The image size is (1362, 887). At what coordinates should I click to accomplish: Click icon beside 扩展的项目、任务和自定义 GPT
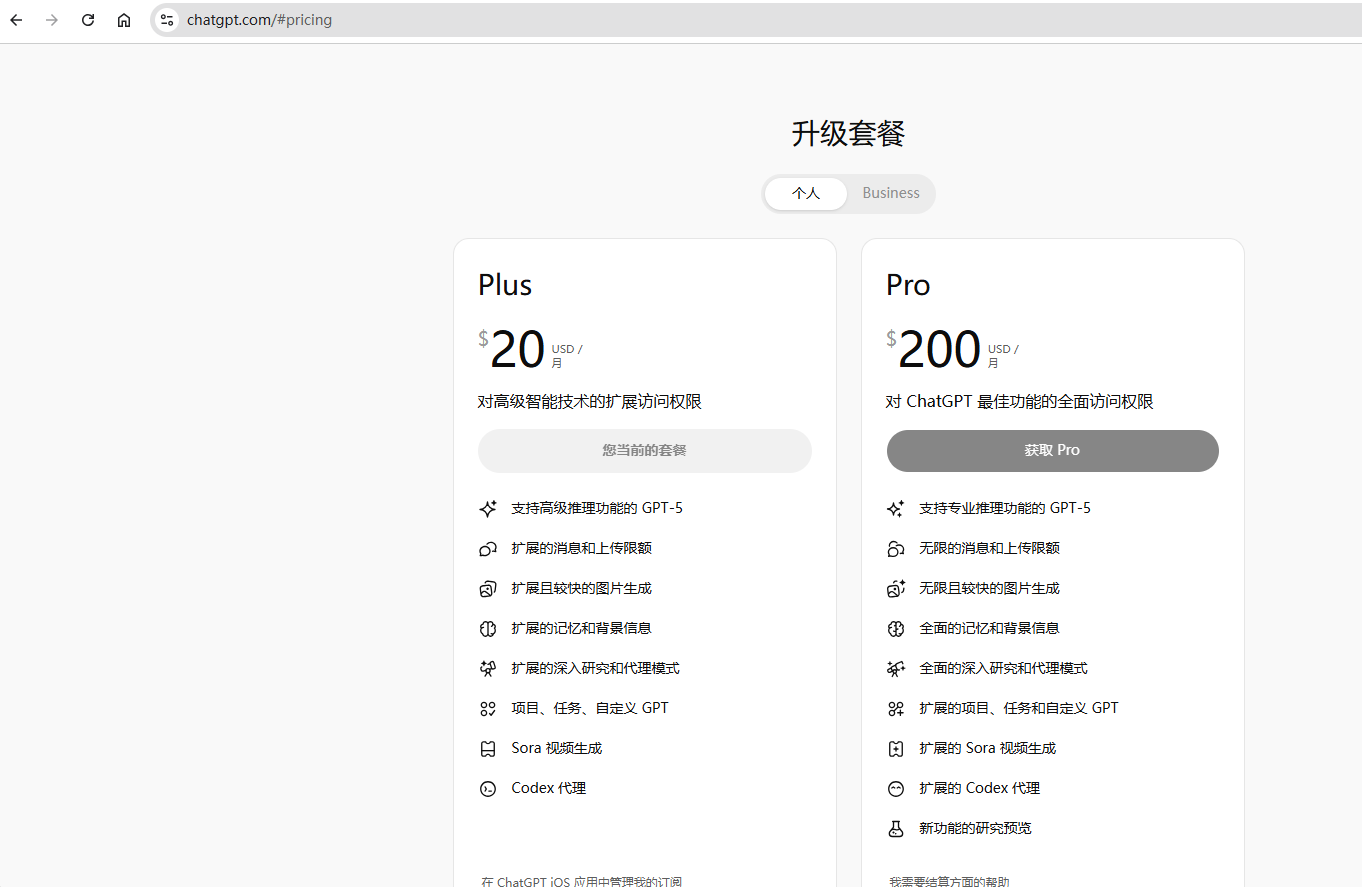[896, 709]
